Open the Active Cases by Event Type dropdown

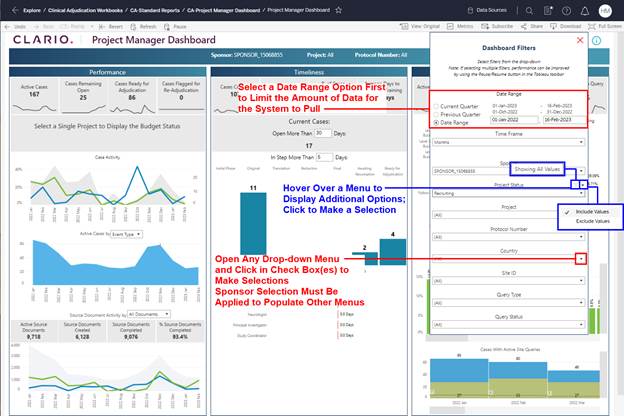[127, 234]
